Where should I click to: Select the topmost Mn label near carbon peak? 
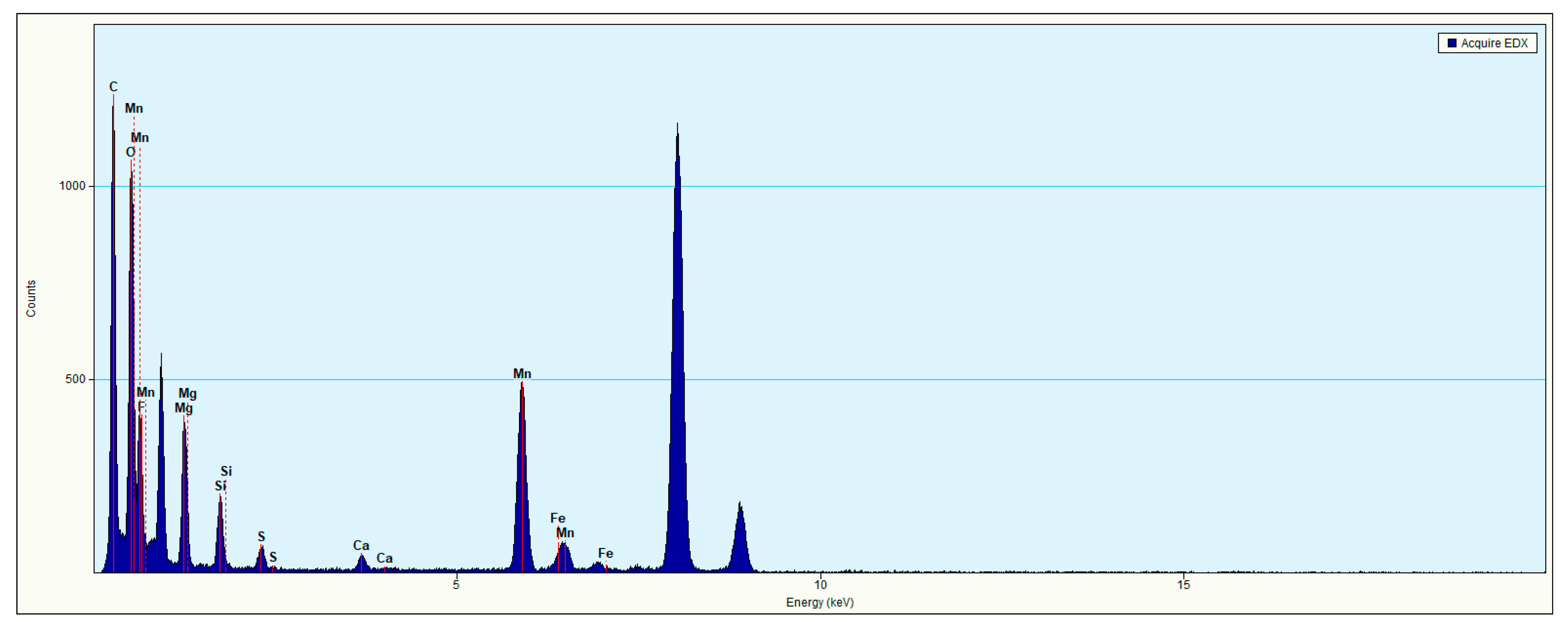pos(134,108)
